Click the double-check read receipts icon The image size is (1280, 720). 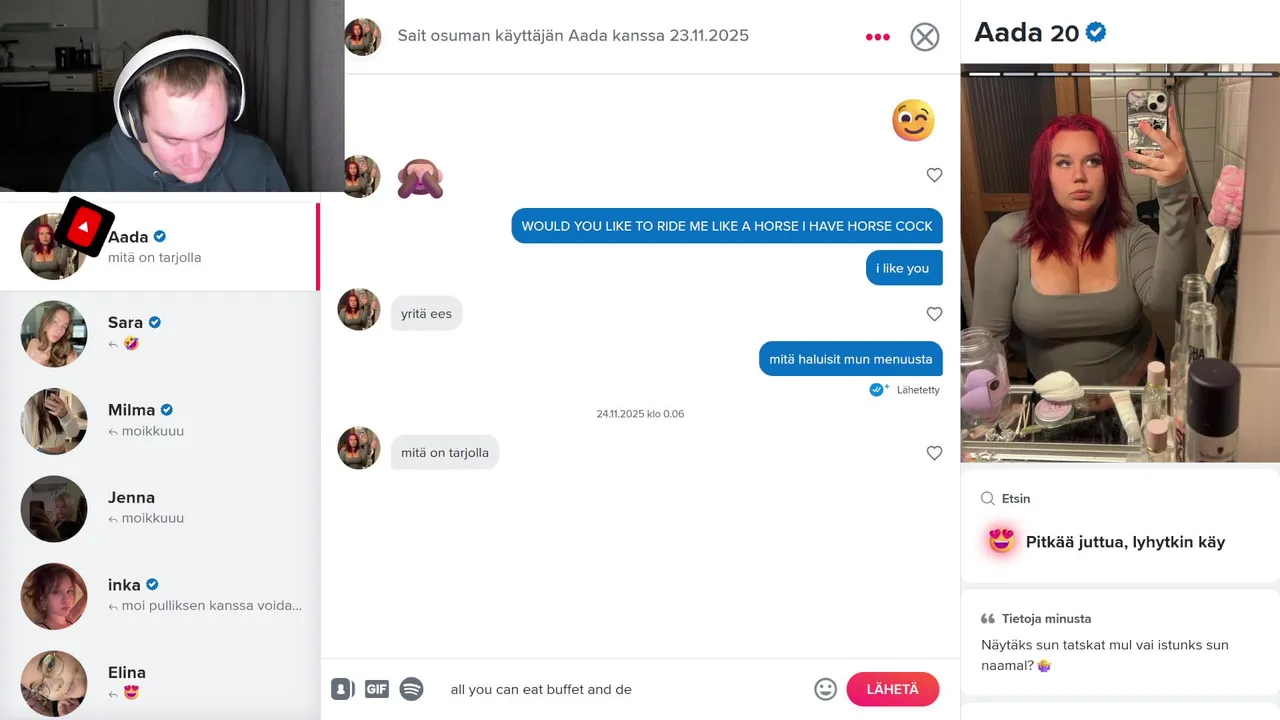(879, 389)
